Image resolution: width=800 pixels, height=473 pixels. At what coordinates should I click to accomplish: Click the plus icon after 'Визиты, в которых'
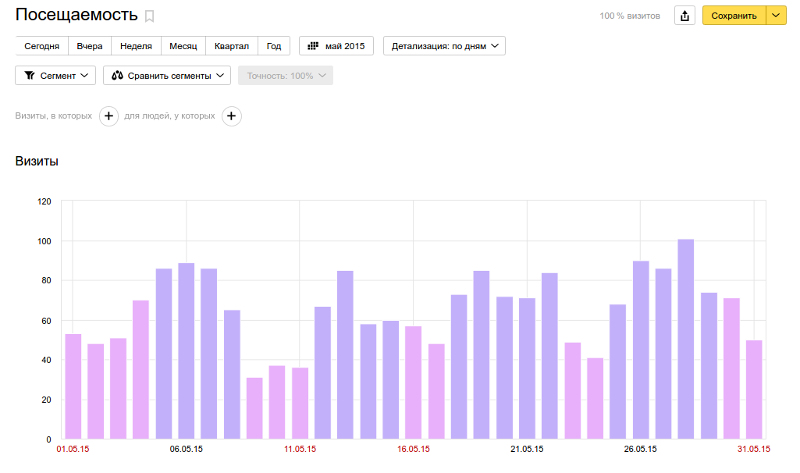point(109,116)
